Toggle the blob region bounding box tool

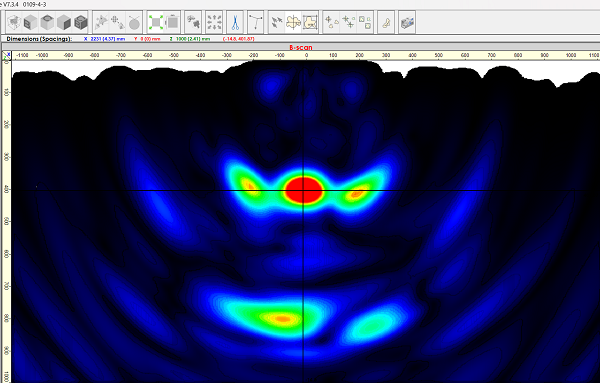point(310,22)
